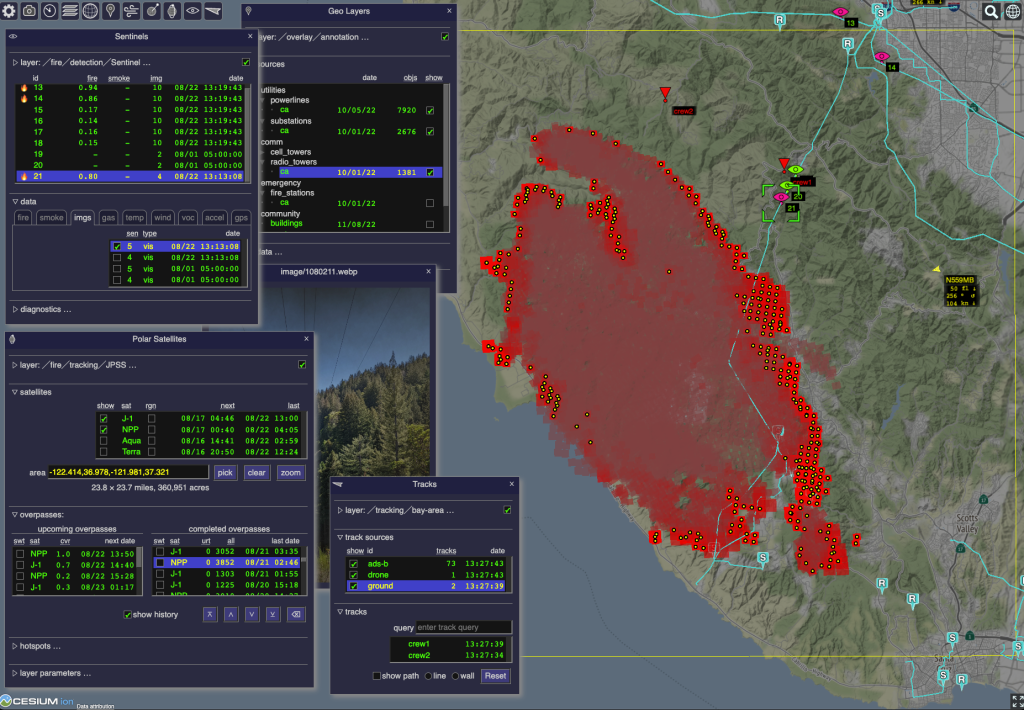Click the wireframe globe icon in toolbar
The width and height of the screenshot is (1024, 710).
pyautogui.click(x=90, y=10)
